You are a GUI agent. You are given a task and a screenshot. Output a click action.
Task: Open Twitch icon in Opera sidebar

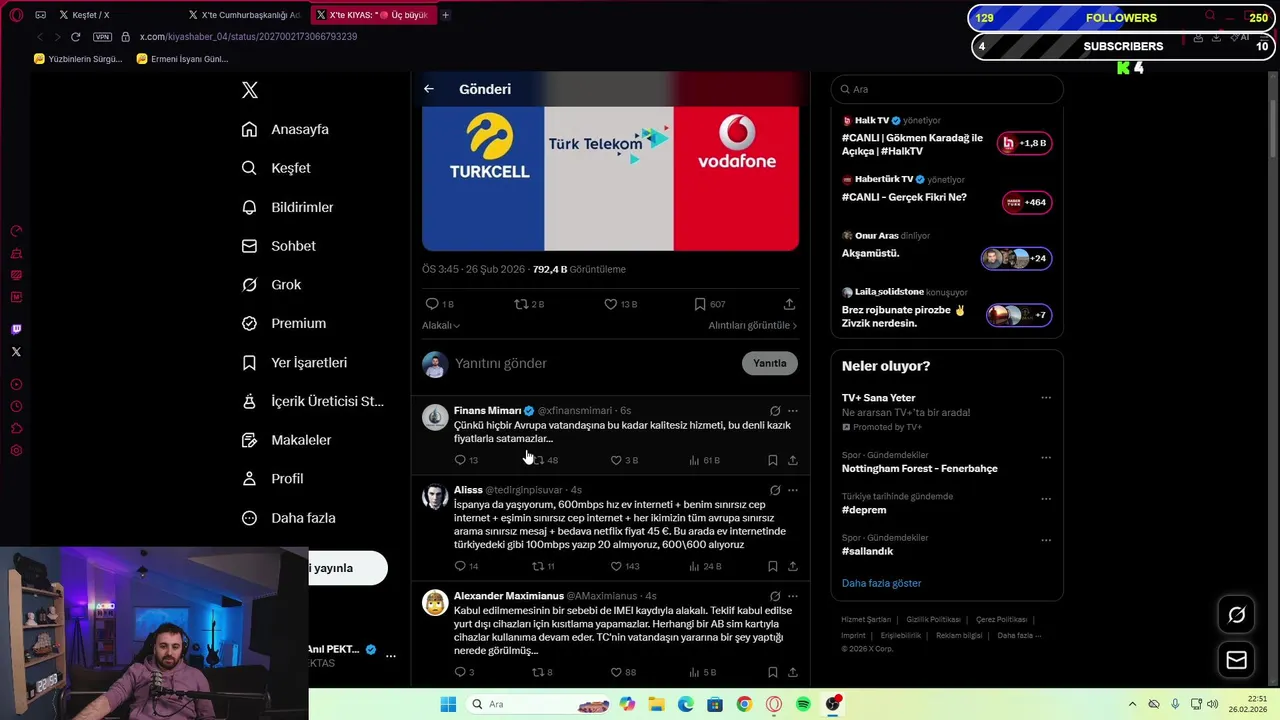click(16, 329)
